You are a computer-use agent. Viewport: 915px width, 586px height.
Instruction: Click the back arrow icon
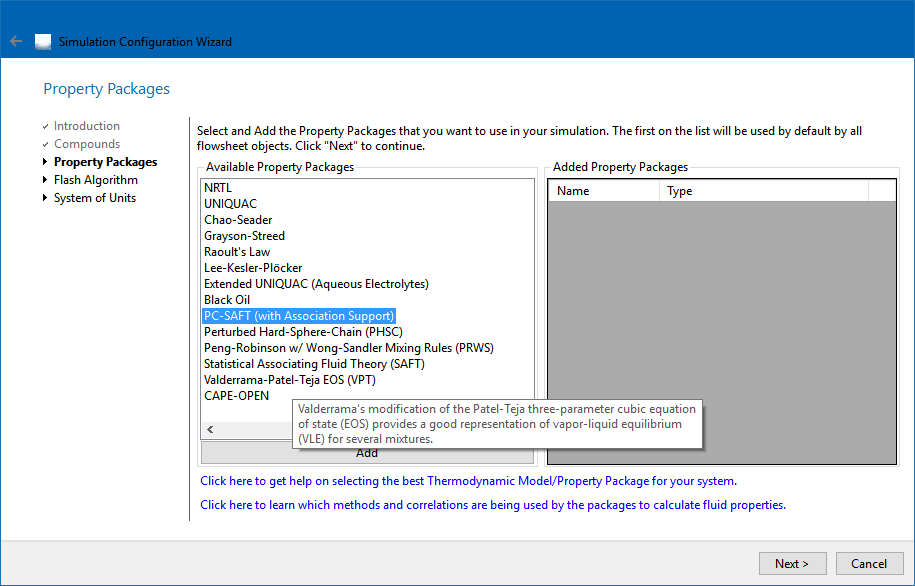(16, 41)
